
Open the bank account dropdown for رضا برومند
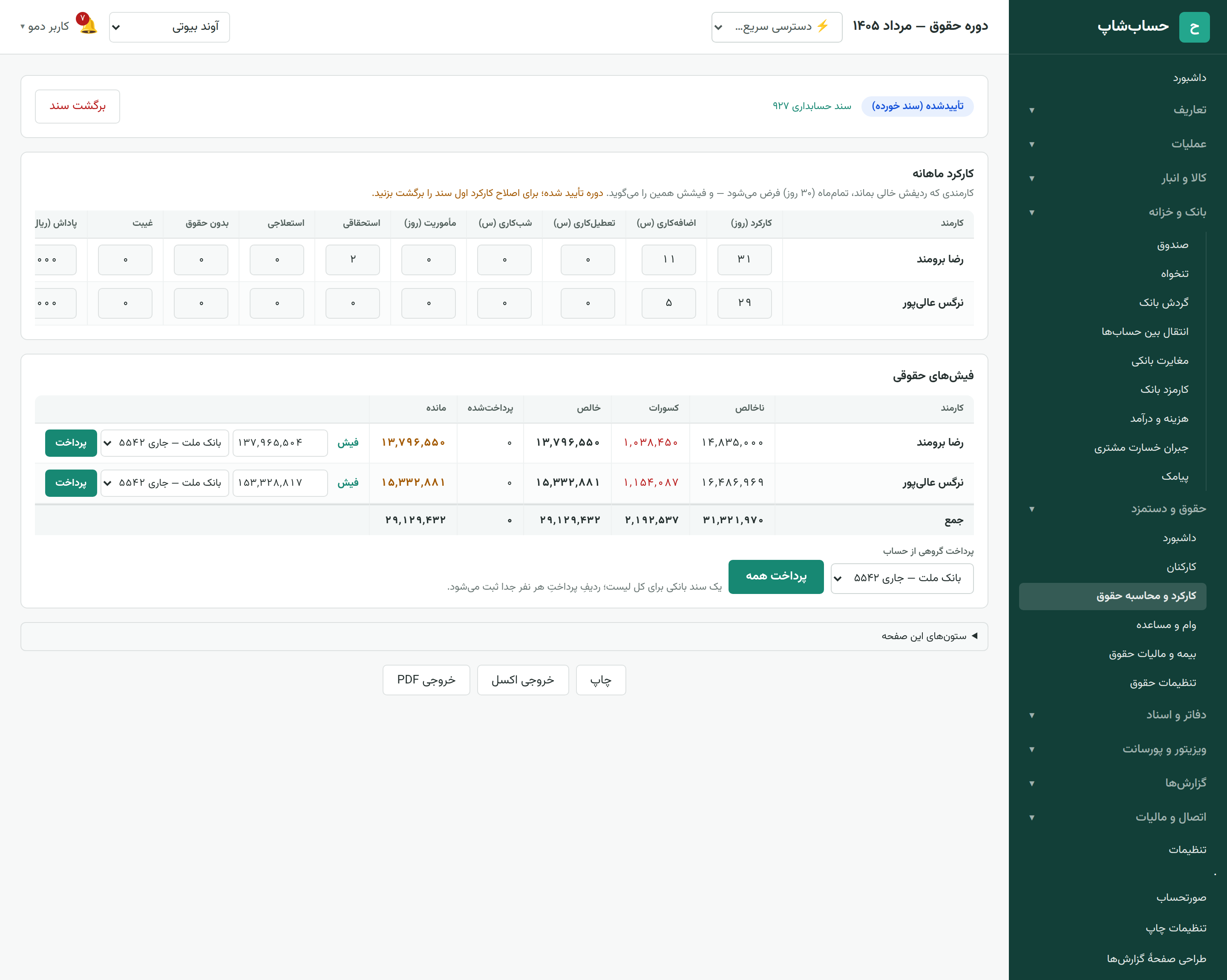point(164,443)
